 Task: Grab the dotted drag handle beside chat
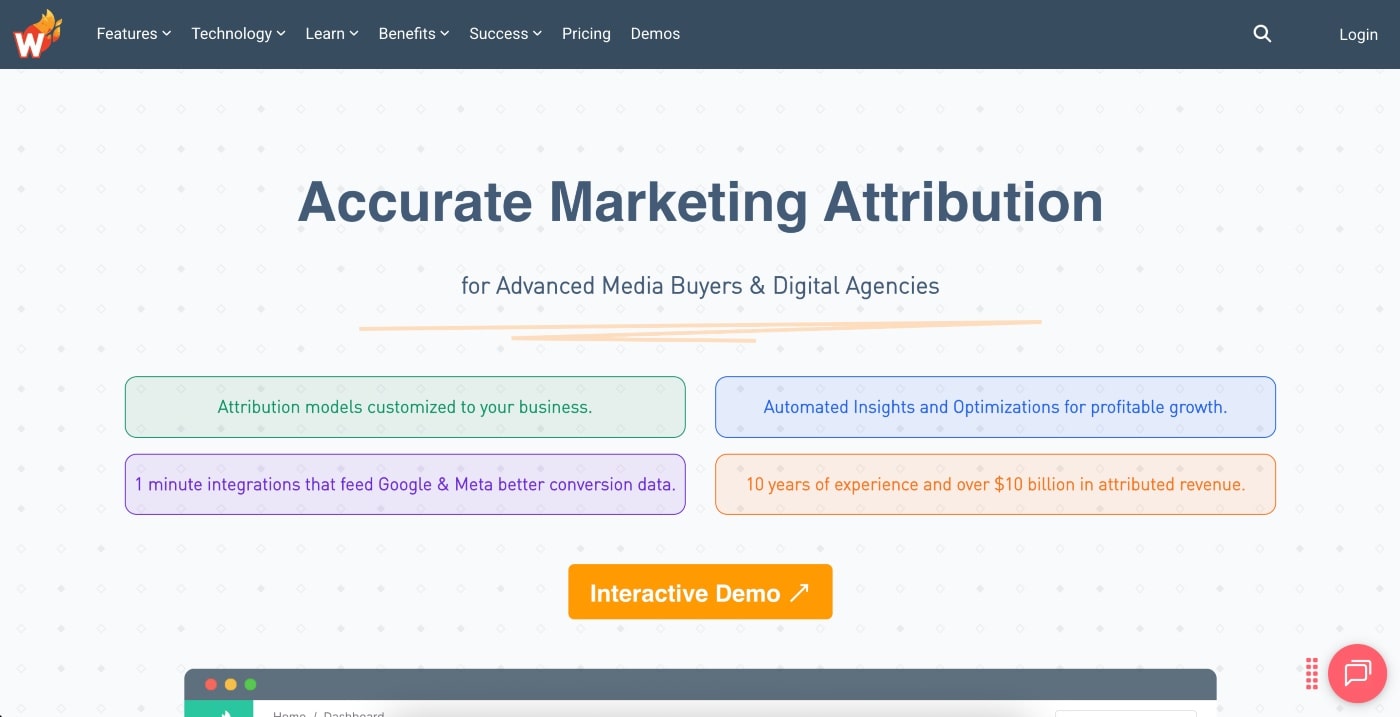(1311, 673)
